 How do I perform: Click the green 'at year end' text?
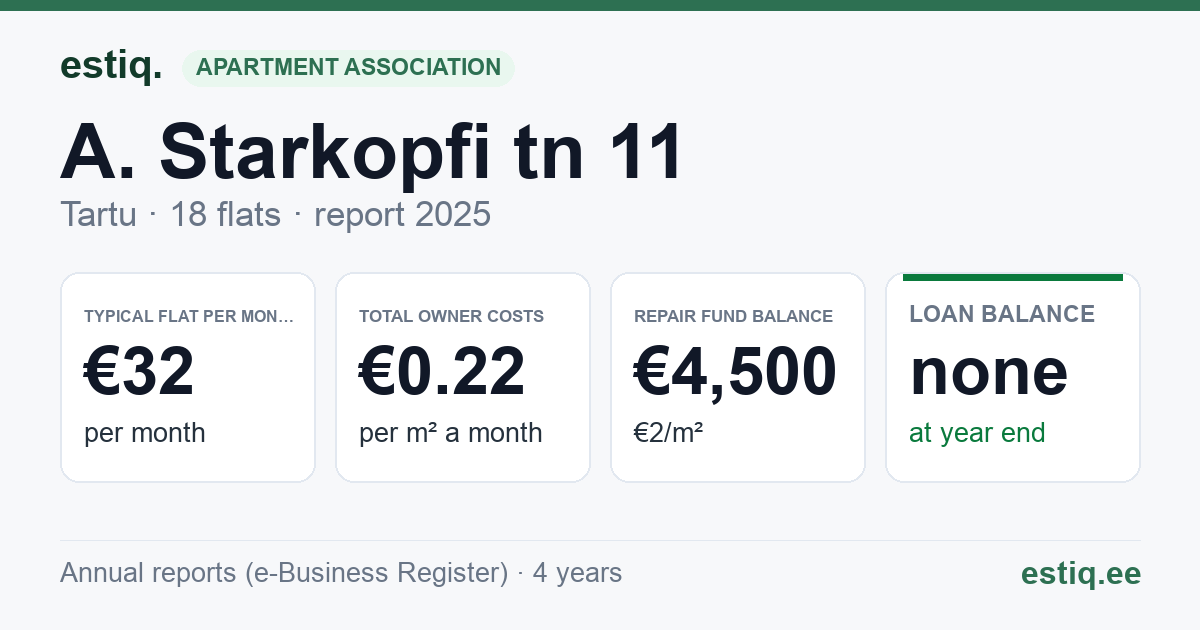977,433
